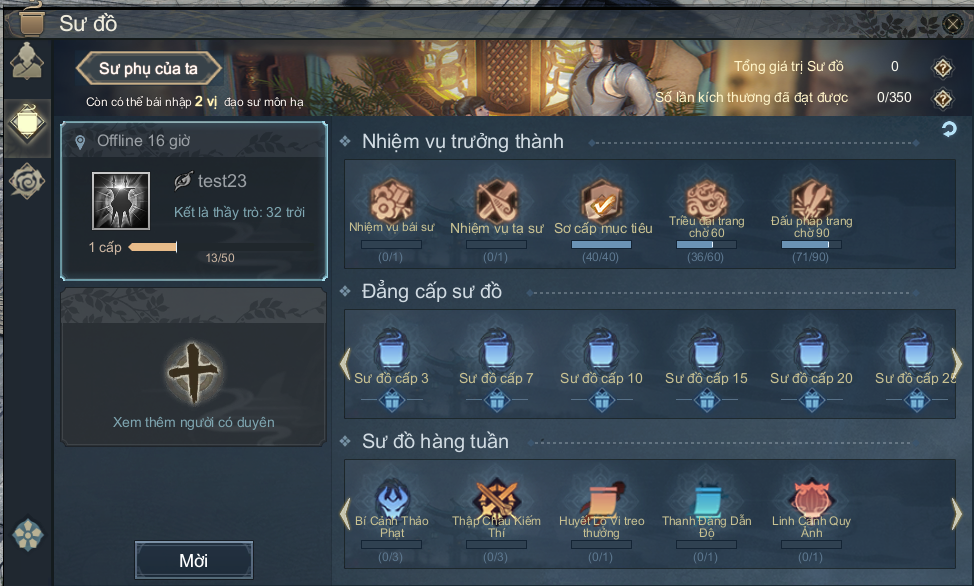Open the flower icon at sidebar bottom
This screenshot has width=974, height=586.
click(28, 535)
